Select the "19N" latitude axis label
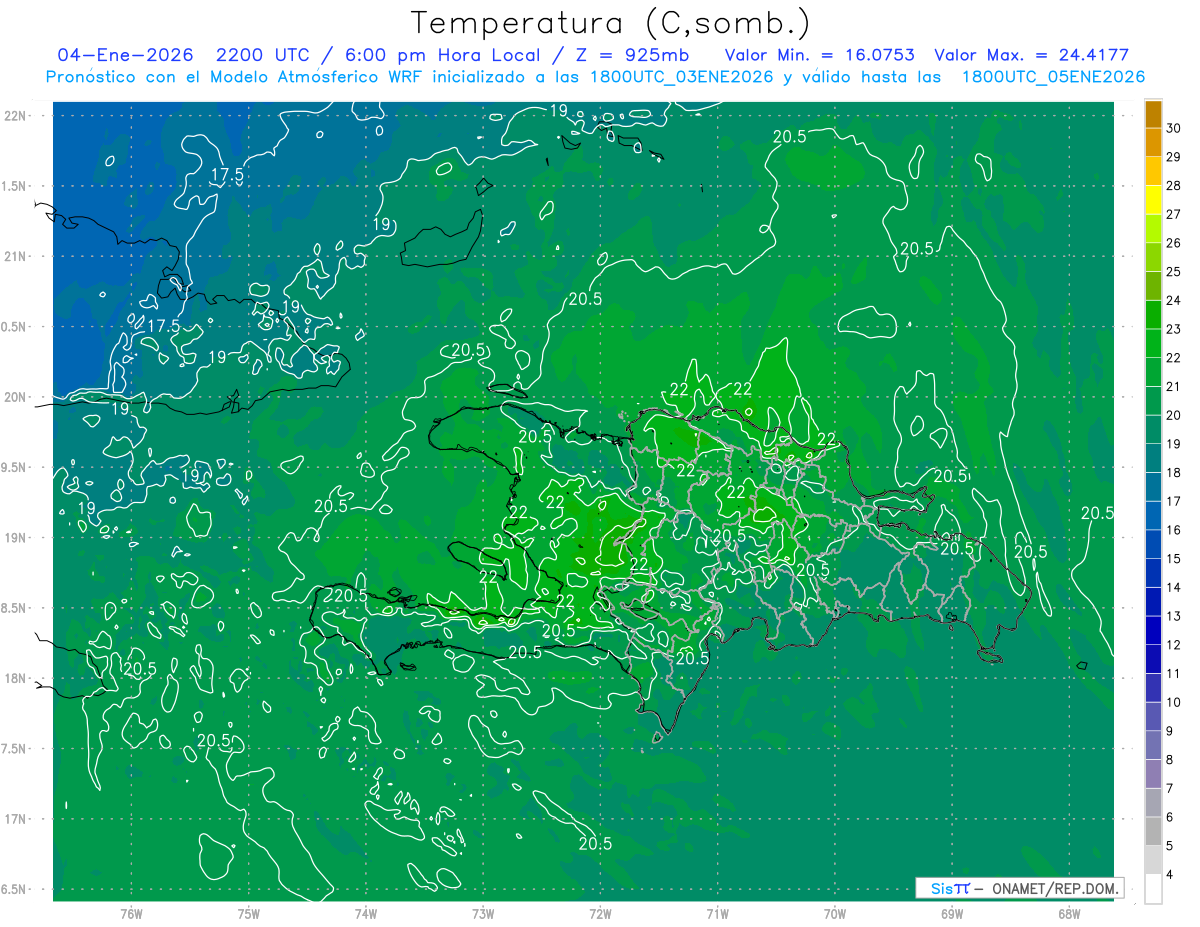This screenshot has height=927, width=1200. [x=16, y=538]
